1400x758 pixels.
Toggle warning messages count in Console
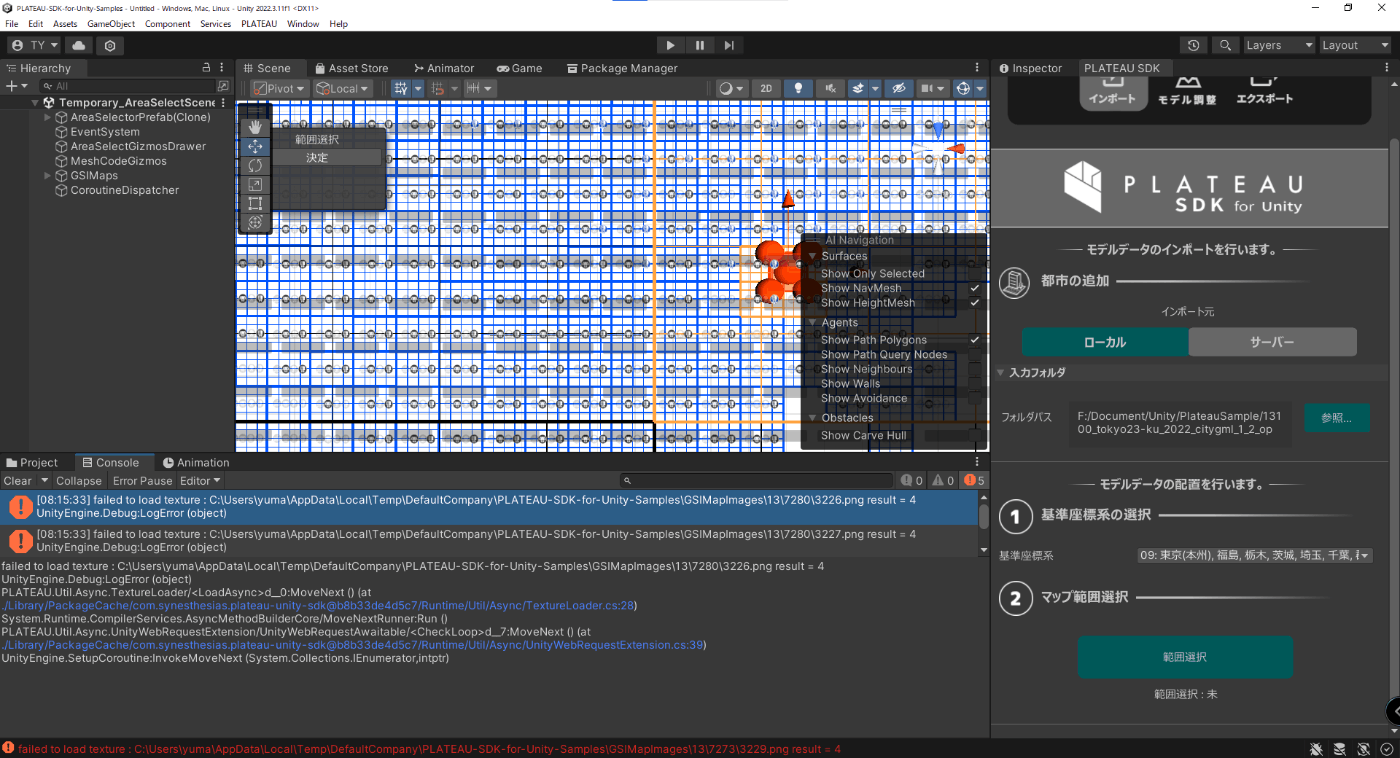pyautogui.click(x=943, y=481)
